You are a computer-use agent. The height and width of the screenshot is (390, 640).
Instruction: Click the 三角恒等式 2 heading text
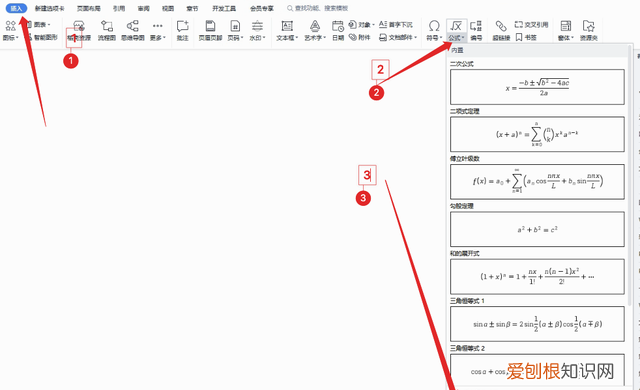coord(467,348)
